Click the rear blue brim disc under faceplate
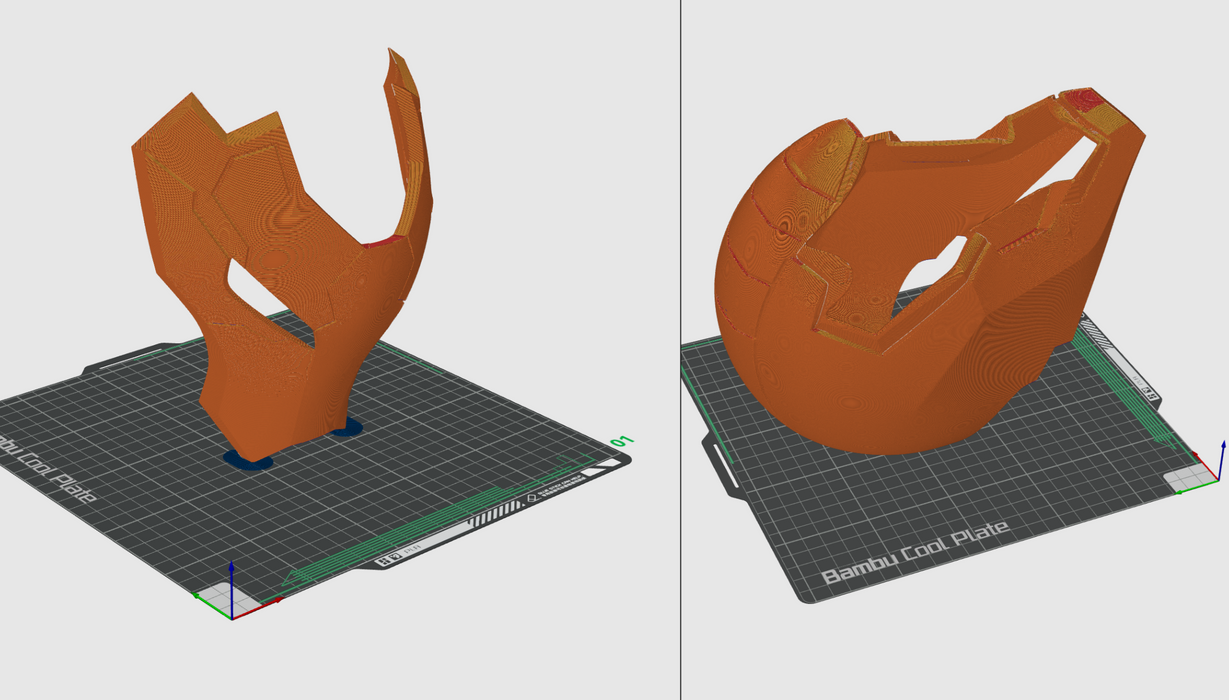This screenshot has width=1229, height=700. click(346, 429)
